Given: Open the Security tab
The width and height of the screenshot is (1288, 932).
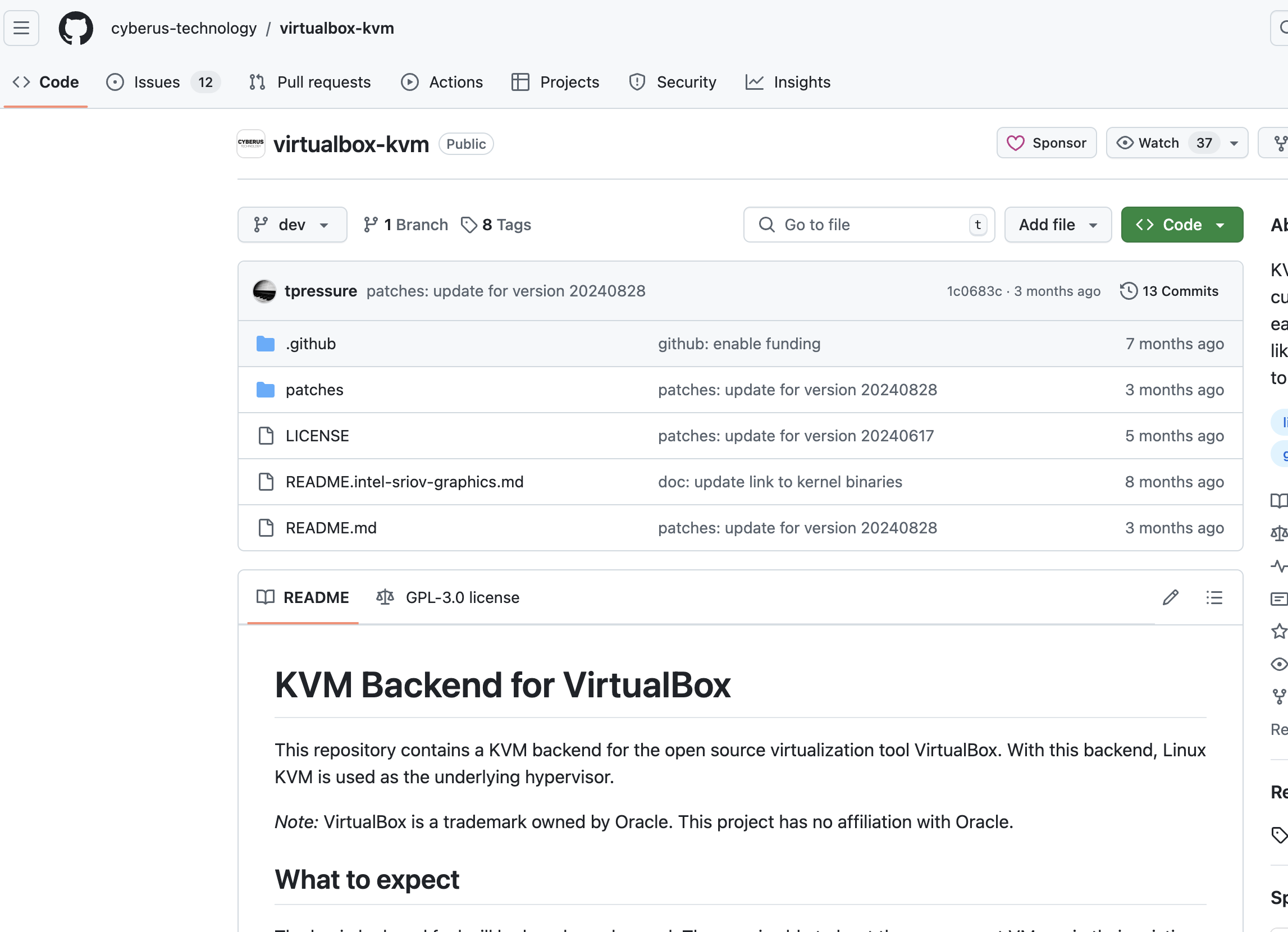Looking at the screenshot, I should [673, 83].
